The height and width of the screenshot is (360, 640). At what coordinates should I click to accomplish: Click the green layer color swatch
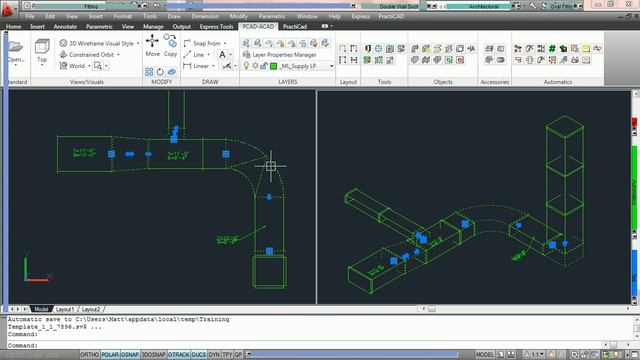coord(273,66)
